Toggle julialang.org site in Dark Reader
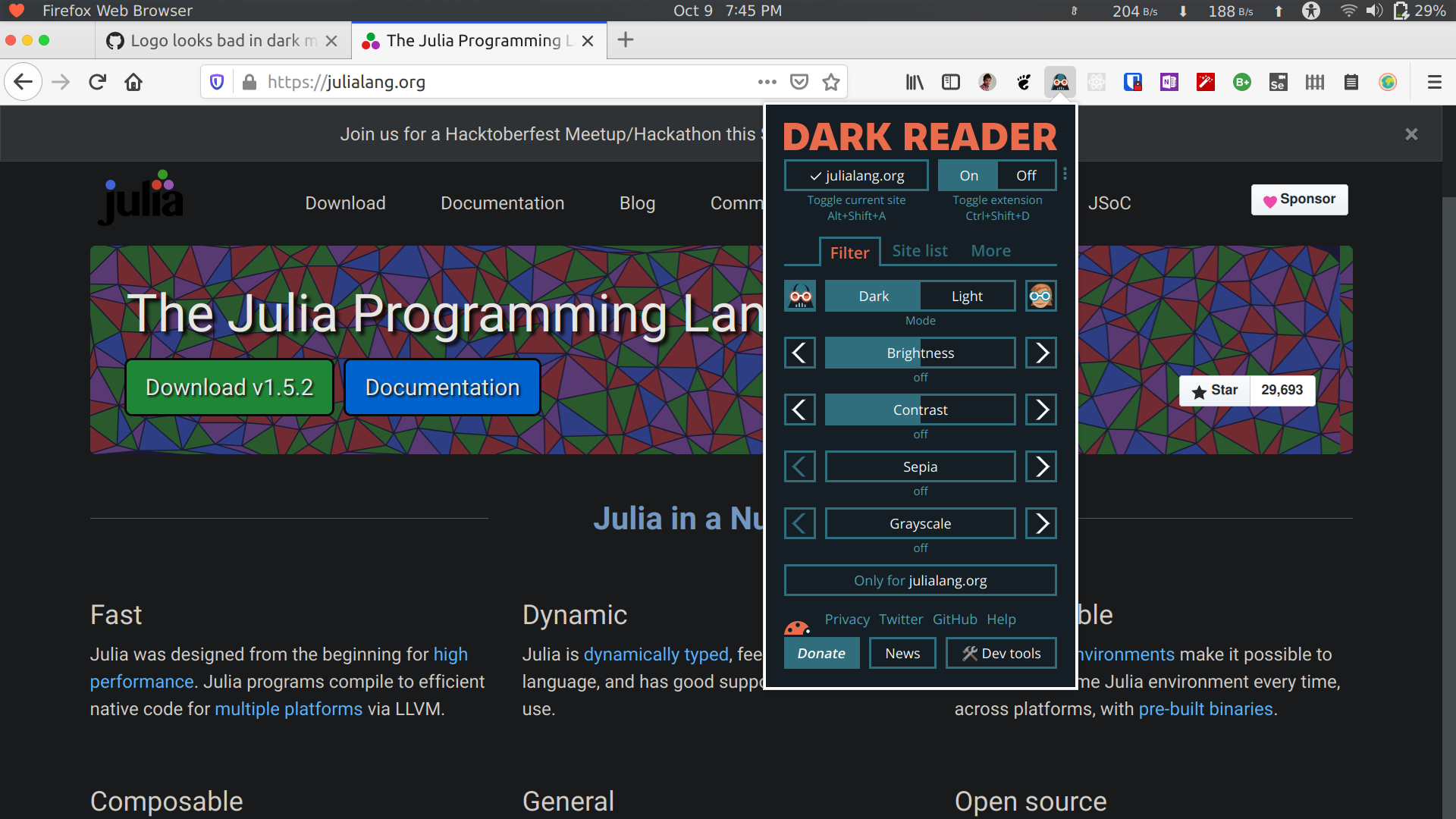 point(856,175)
